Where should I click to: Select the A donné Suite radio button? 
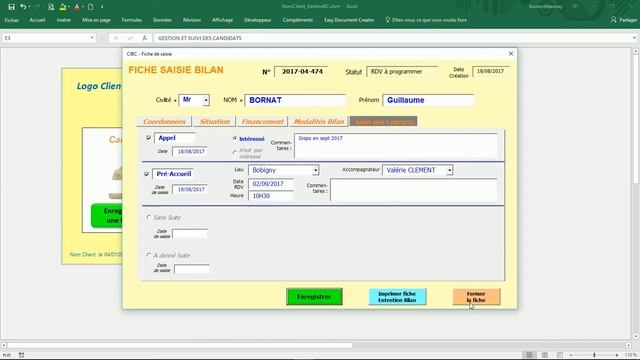149,255
